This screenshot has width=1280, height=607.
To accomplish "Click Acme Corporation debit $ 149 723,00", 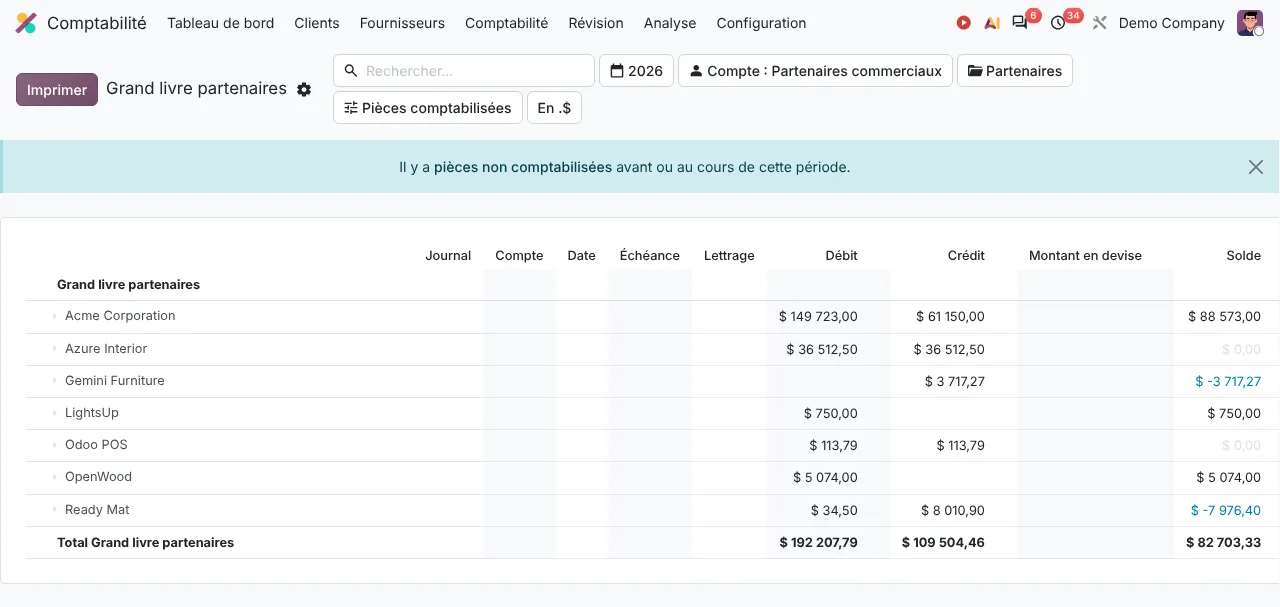I will pos(818,317).
